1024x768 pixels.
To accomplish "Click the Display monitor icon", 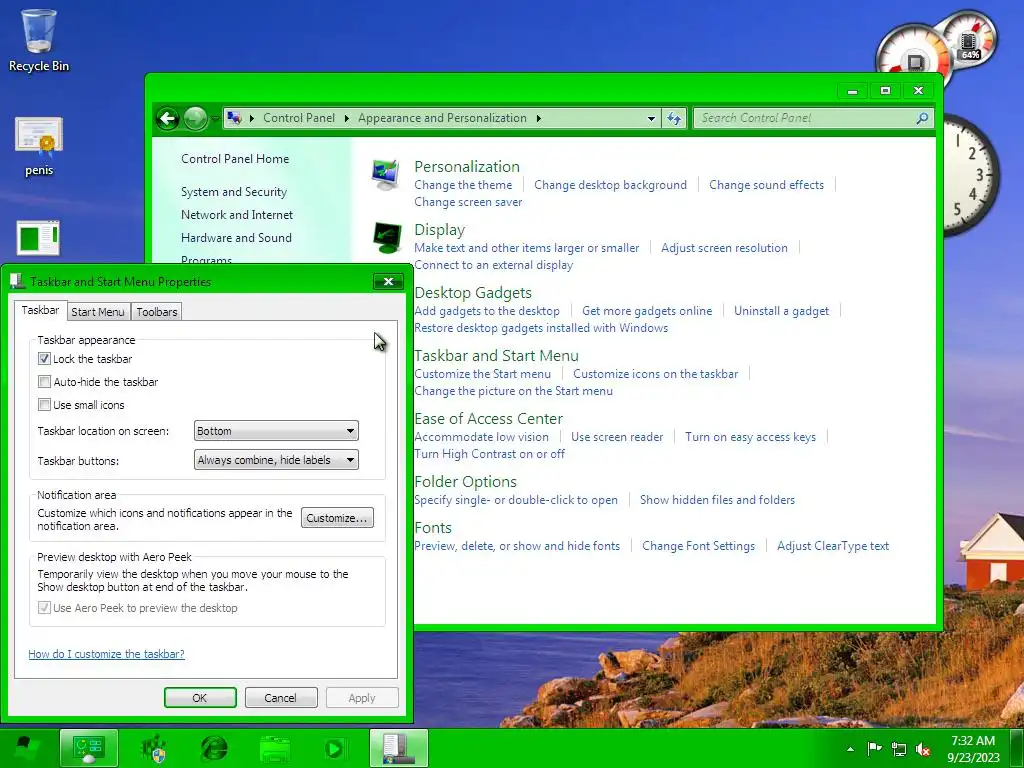I will tap(387, 238).
